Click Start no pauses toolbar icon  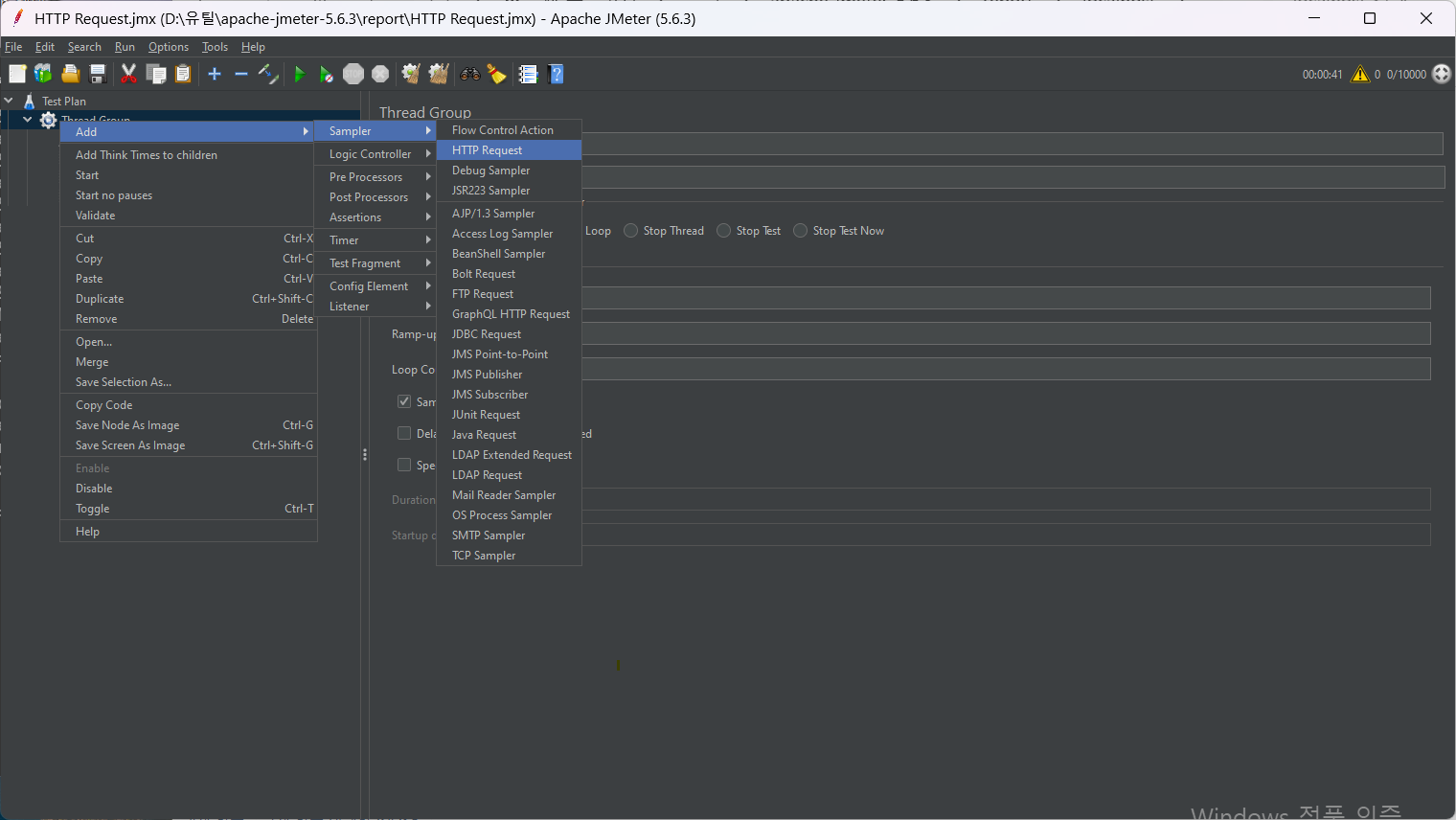pos(327,74)
